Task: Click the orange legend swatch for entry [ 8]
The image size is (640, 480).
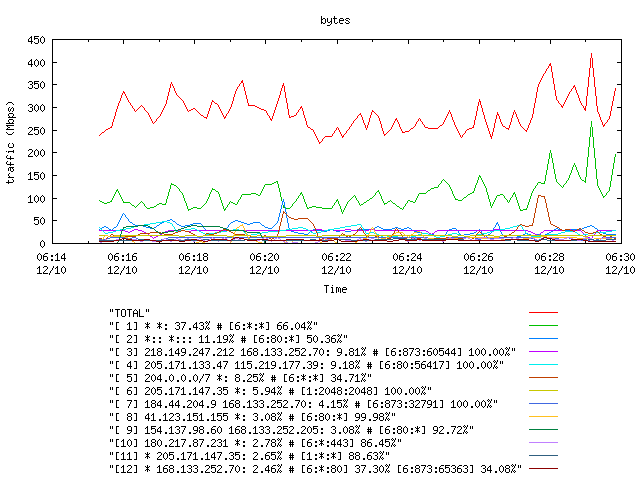Action: (x=543, y=417)
